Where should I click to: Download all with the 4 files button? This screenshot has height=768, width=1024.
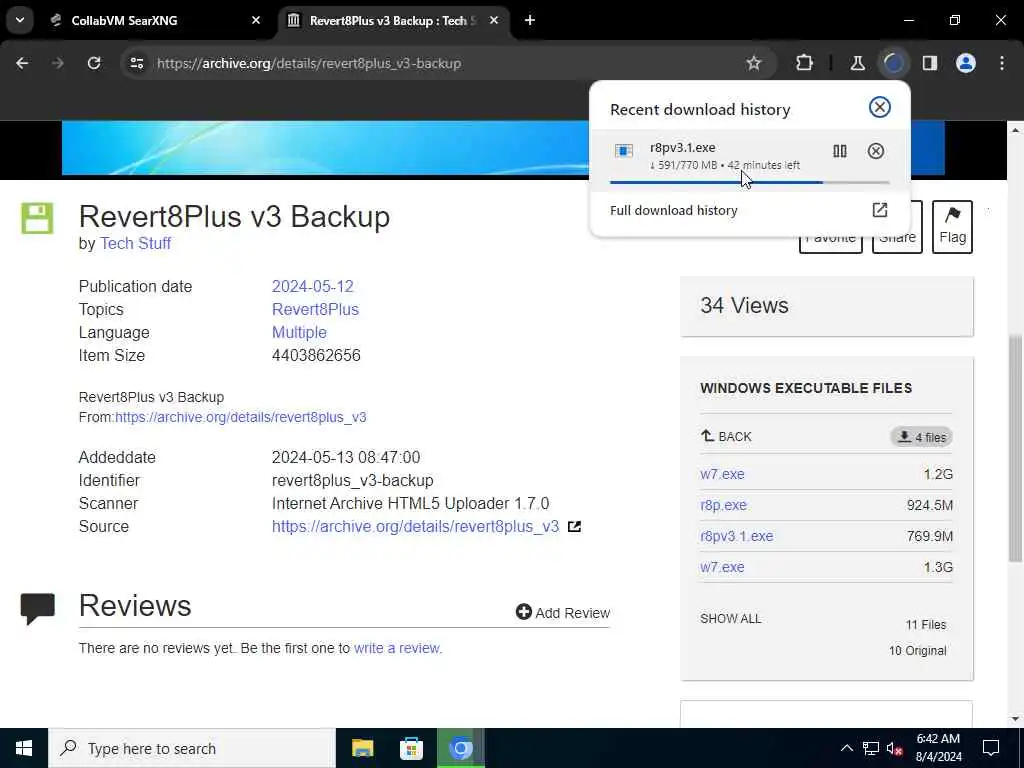pyautogui.click(x=921, y=437)
